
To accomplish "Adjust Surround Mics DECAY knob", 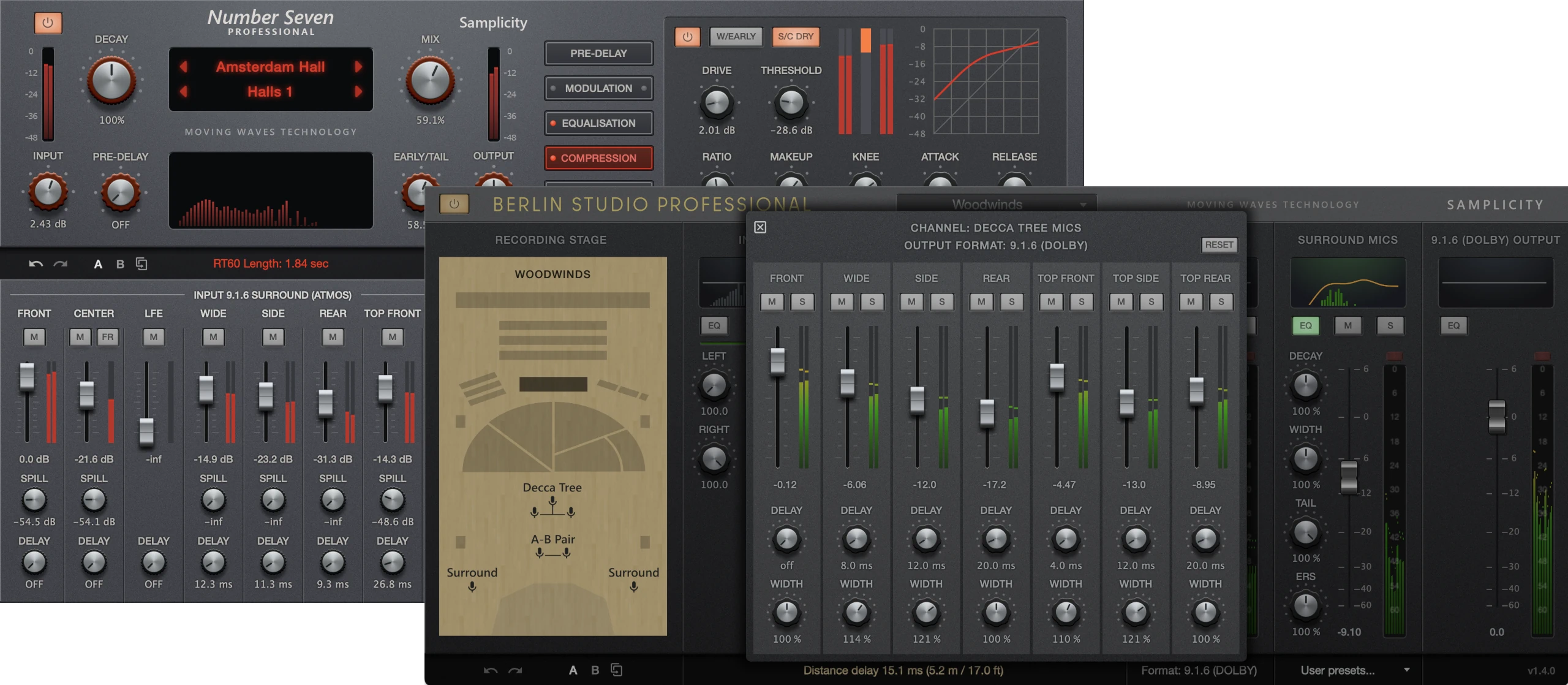I will [x=1305, y=385].
